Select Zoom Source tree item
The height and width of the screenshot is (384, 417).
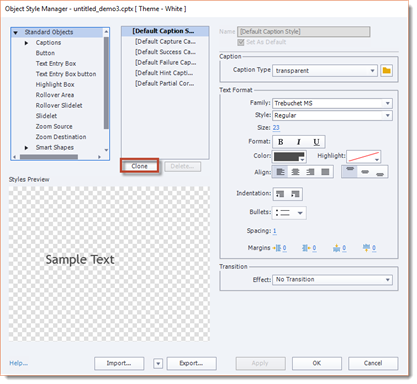point(54,127)
